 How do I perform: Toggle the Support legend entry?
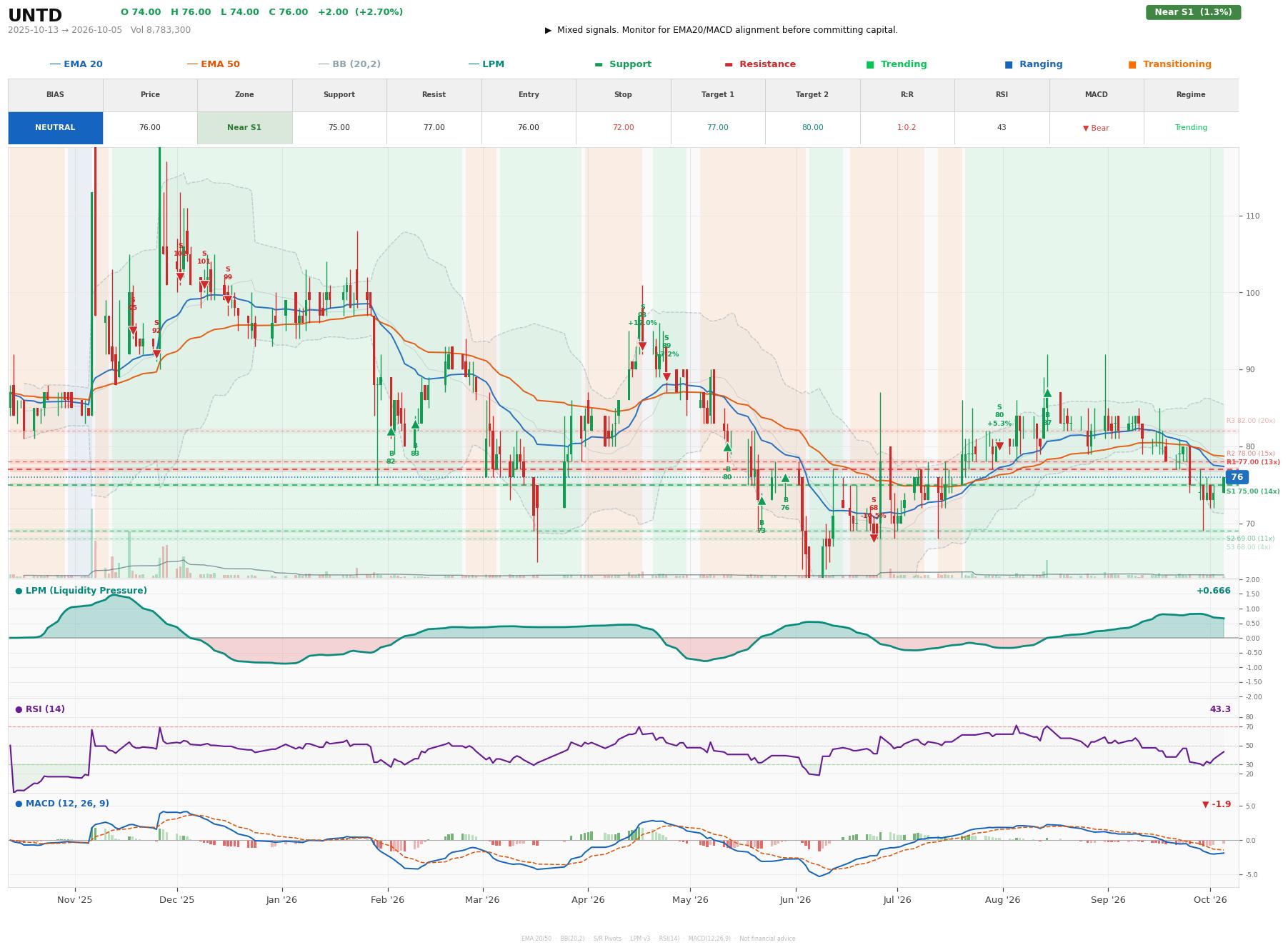click(x=622, y=64)
